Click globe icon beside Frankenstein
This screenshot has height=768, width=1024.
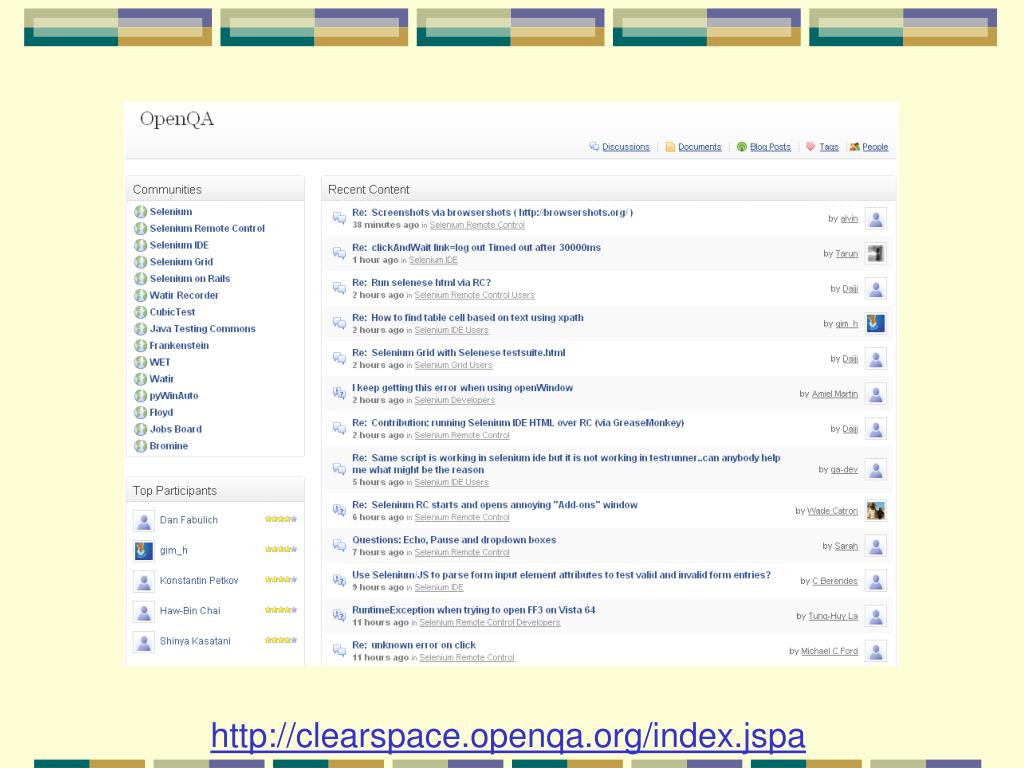[x=140, y=345]
